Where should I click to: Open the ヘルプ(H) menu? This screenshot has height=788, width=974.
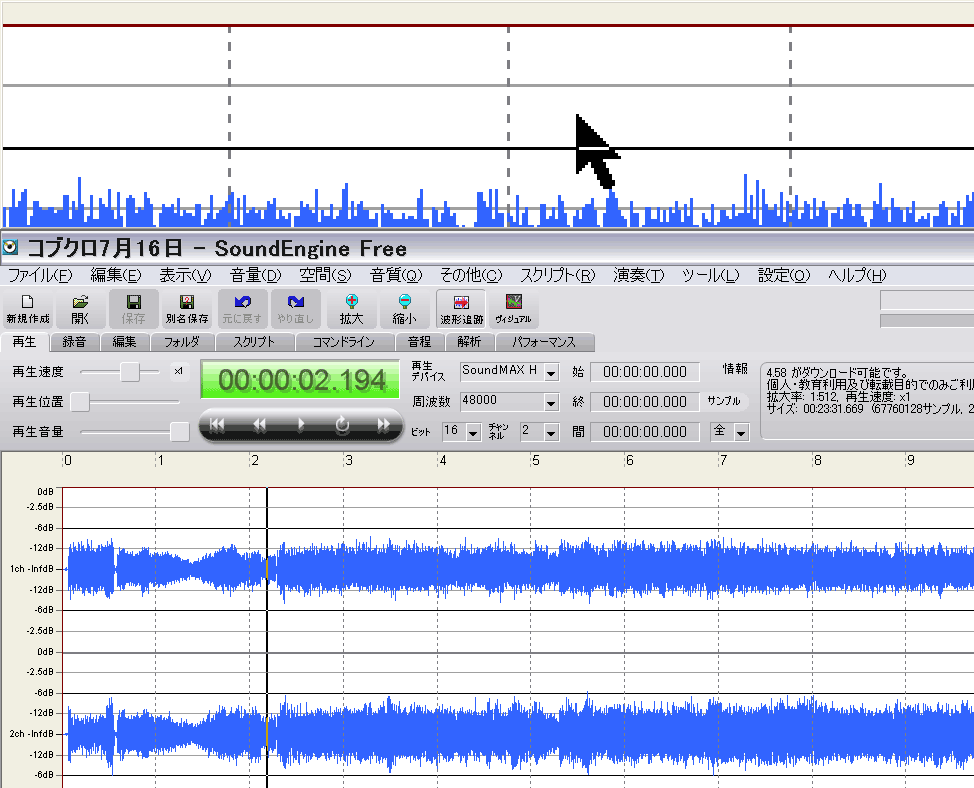coord(857,275)
